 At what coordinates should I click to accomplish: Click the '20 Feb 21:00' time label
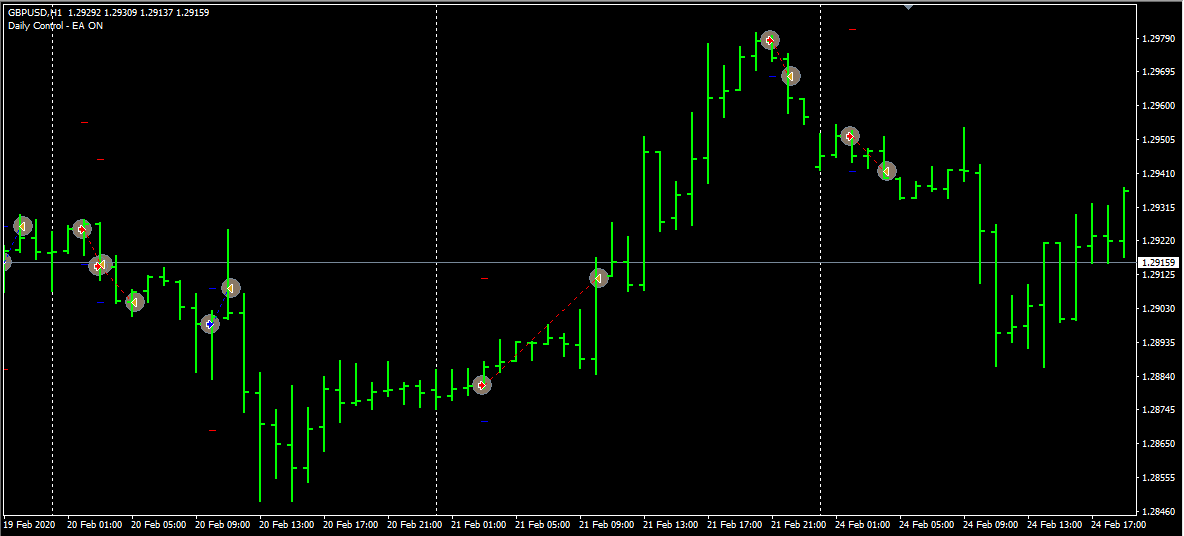point(413,524)
